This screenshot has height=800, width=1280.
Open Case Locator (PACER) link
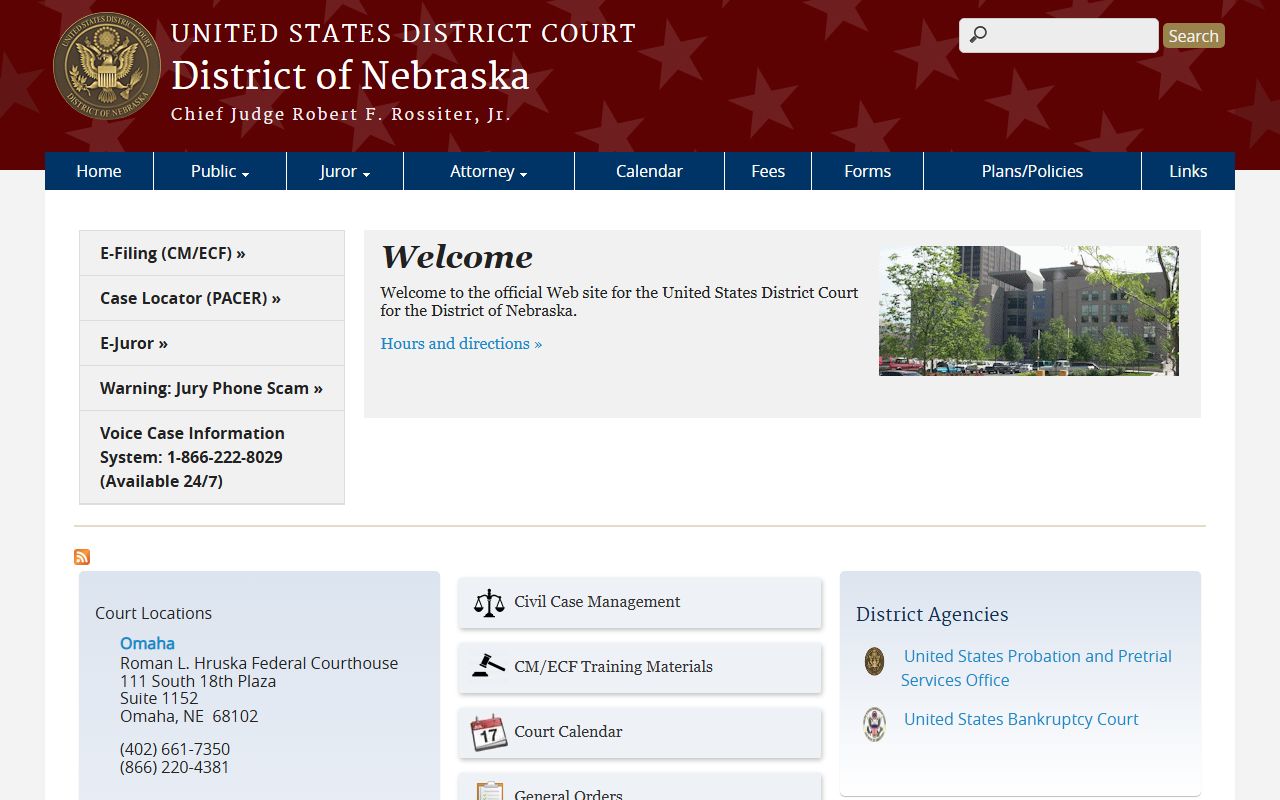pyautogui.click(x=212, y=298)
